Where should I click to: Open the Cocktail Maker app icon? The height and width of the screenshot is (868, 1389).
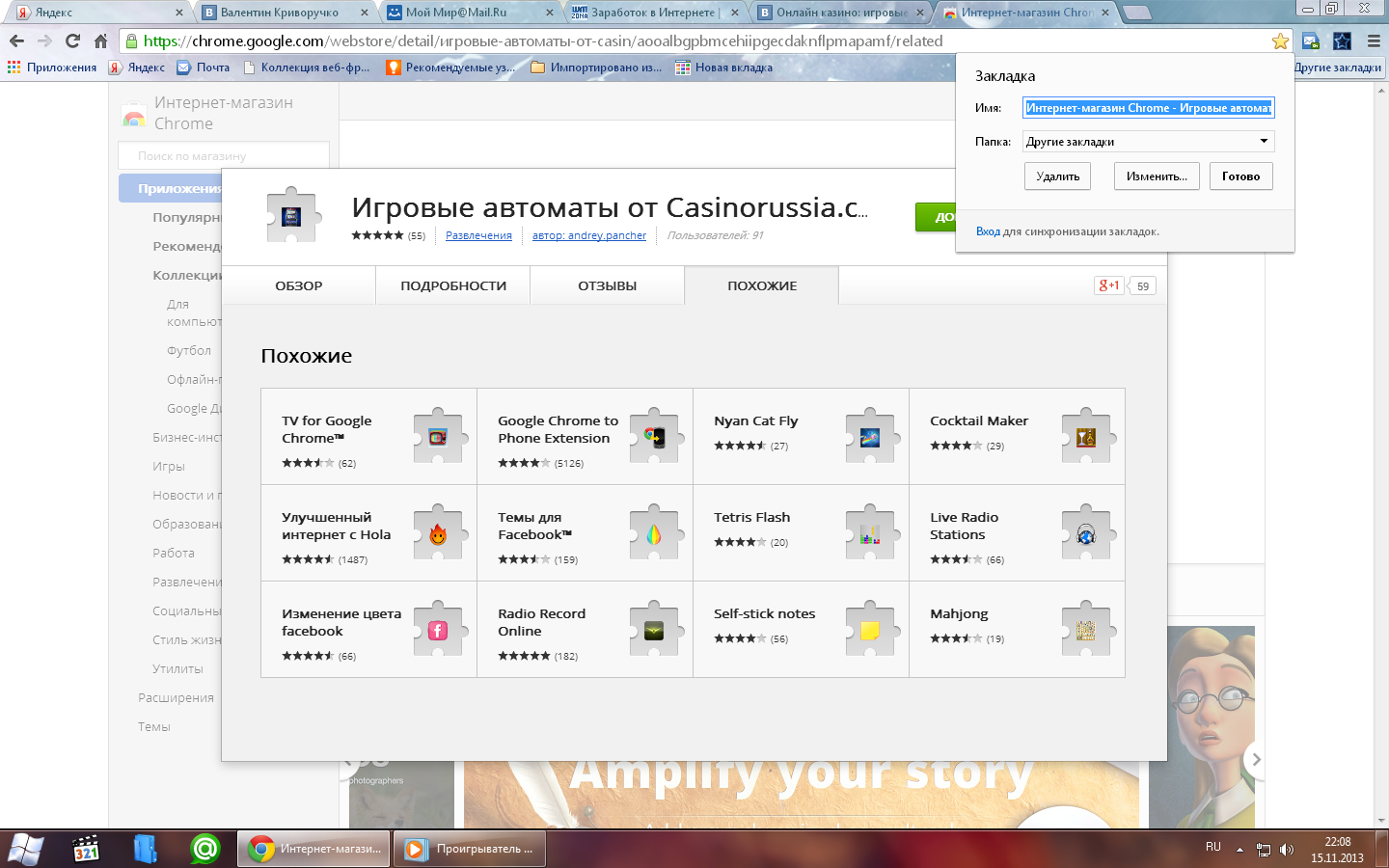(x=1087, y=436)
